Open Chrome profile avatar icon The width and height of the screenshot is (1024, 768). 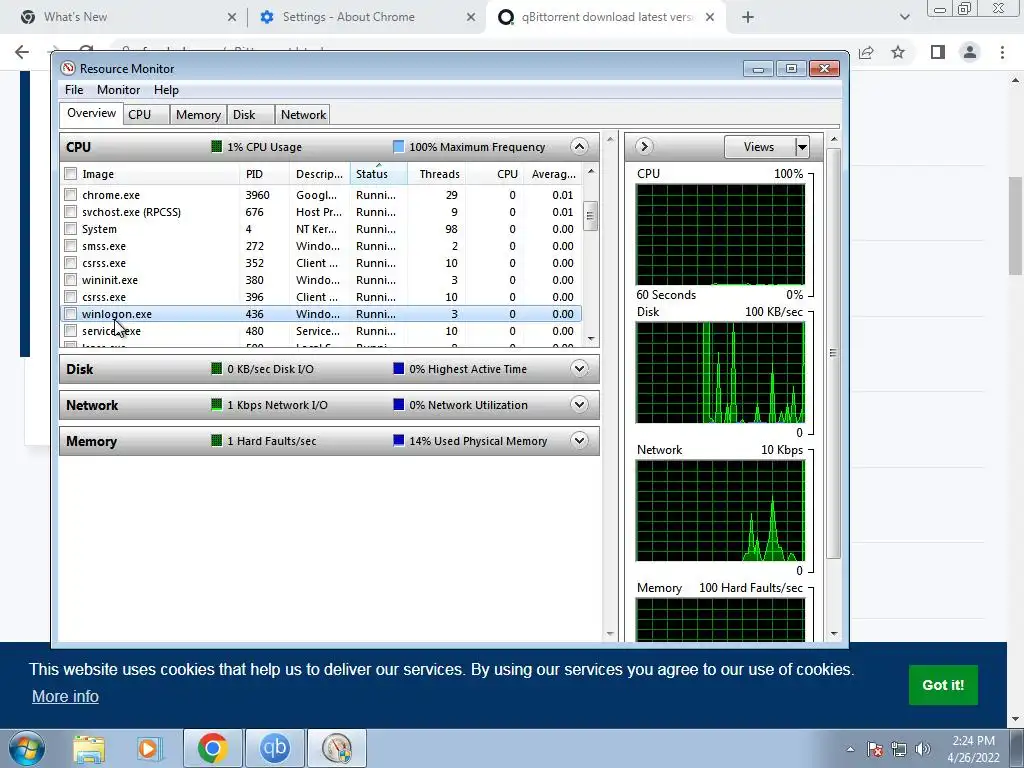970,52
